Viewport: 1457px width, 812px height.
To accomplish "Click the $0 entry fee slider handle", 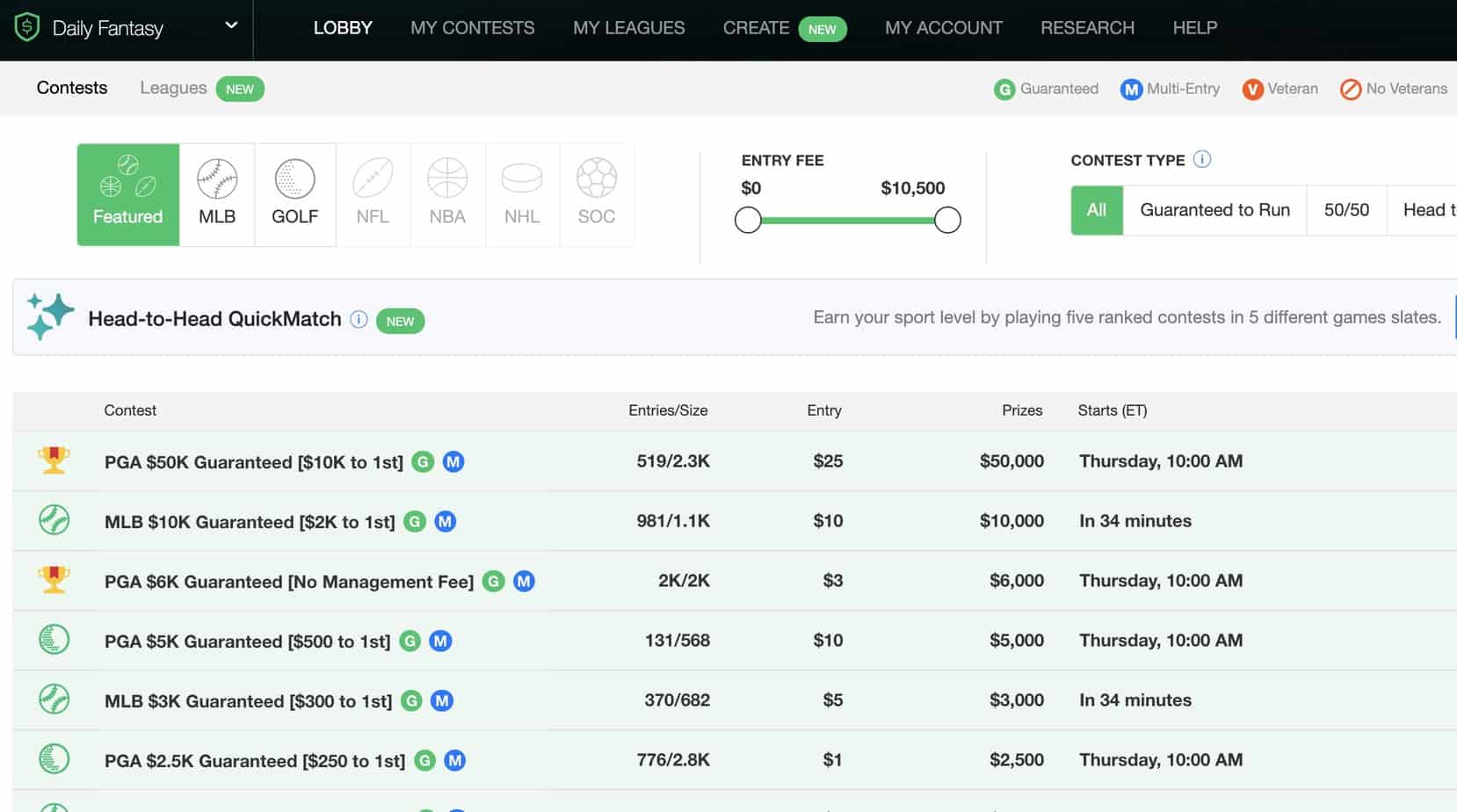I will 748,220.
